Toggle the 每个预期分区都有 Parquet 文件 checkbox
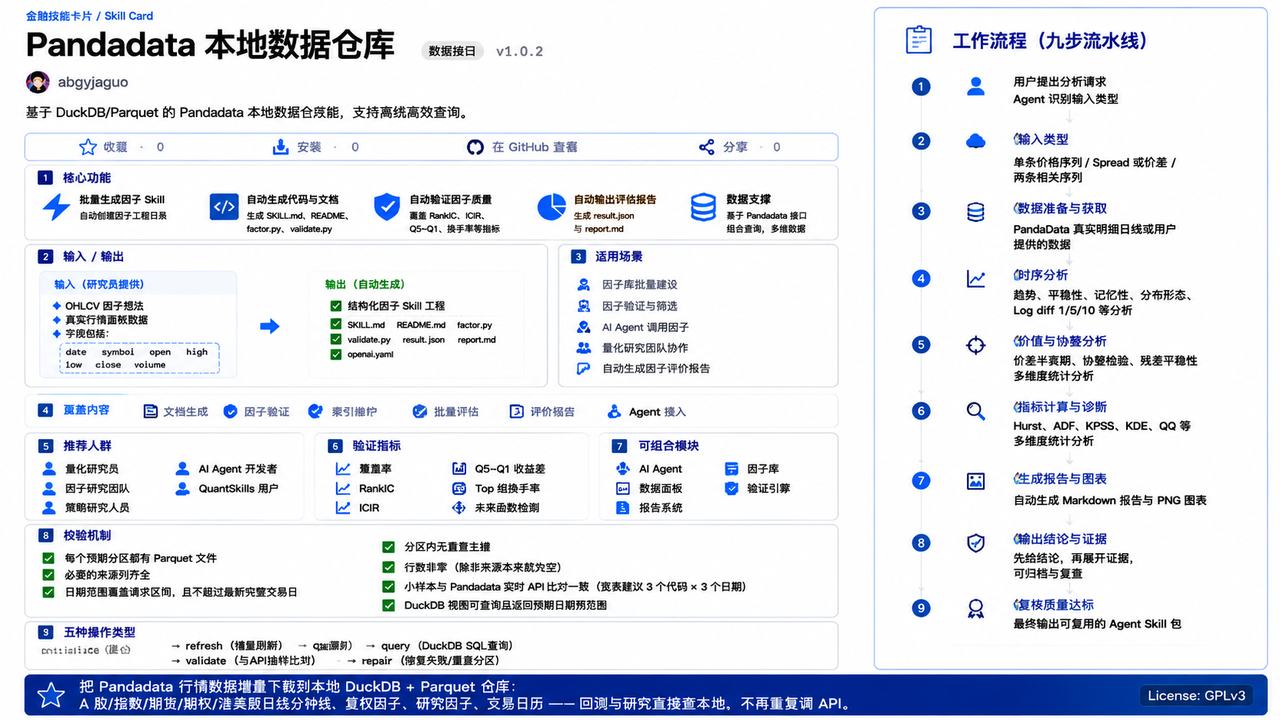The height and width of the screenshot is (720, 1280). pos(48,558)
